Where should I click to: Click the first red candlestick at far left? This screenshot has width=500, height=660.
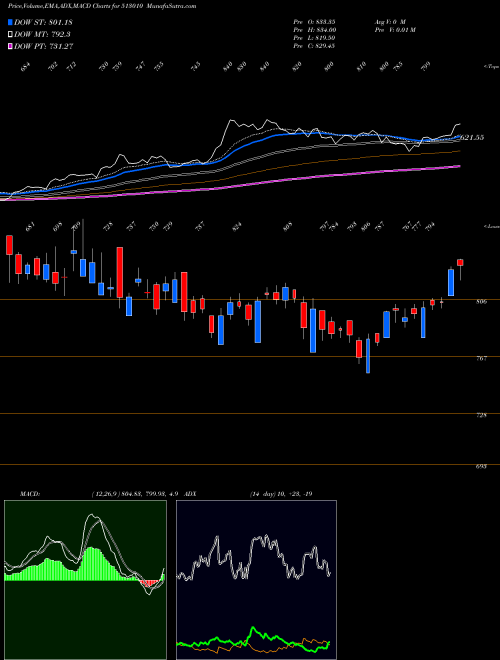click(9, 245)
